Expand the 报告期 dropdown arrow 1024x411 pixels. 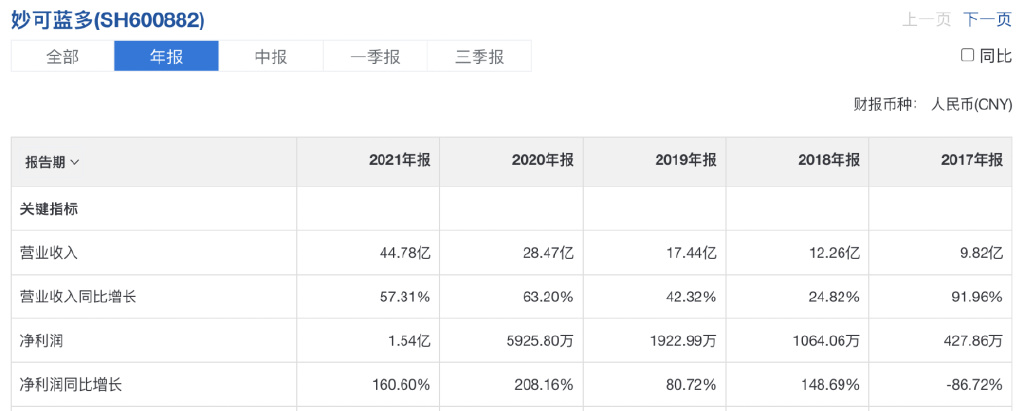pyautogui.click(x=75, y=162)
